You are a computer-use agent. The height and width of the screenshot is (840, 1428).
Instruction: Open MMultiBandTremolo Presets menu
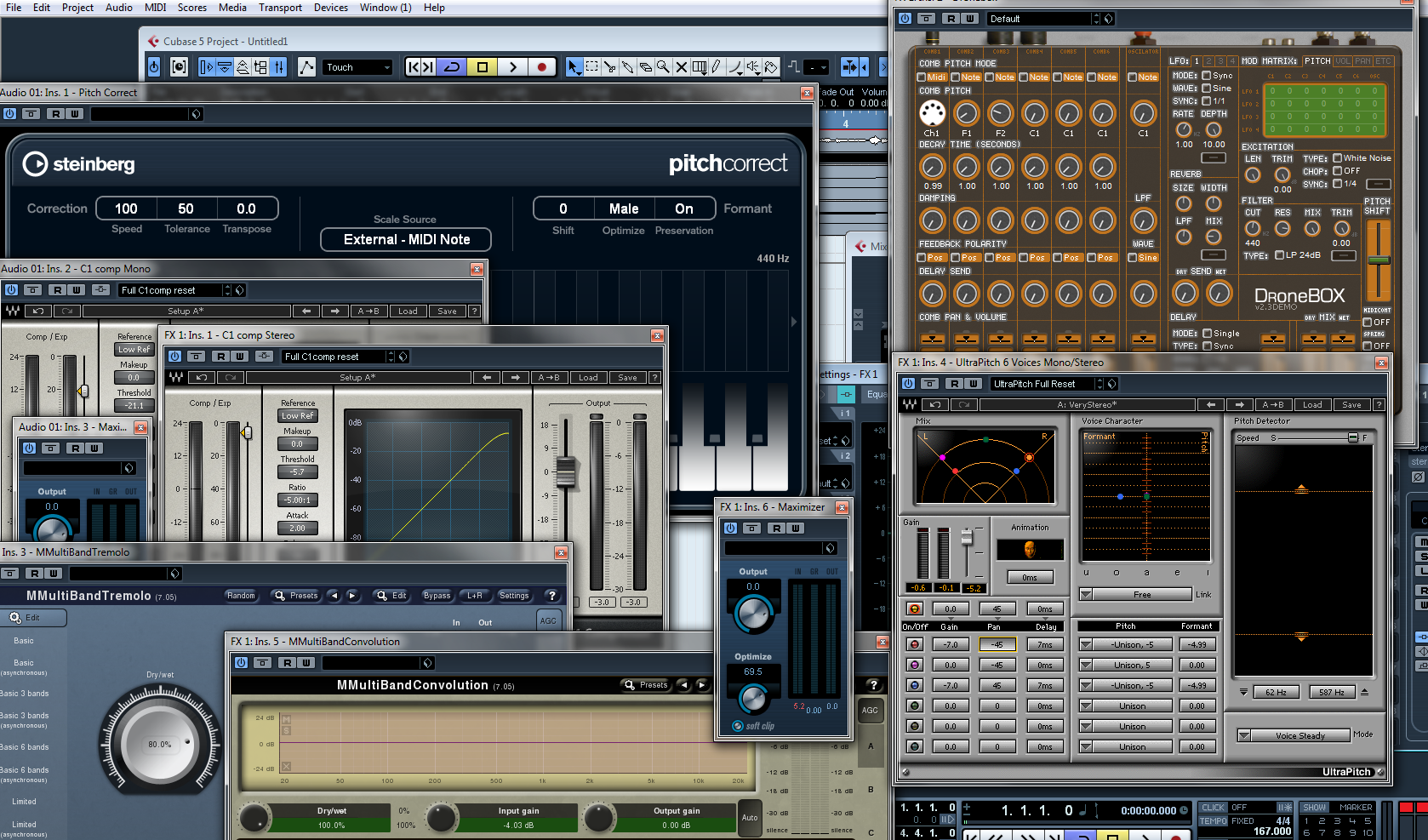tap(295, 596)
